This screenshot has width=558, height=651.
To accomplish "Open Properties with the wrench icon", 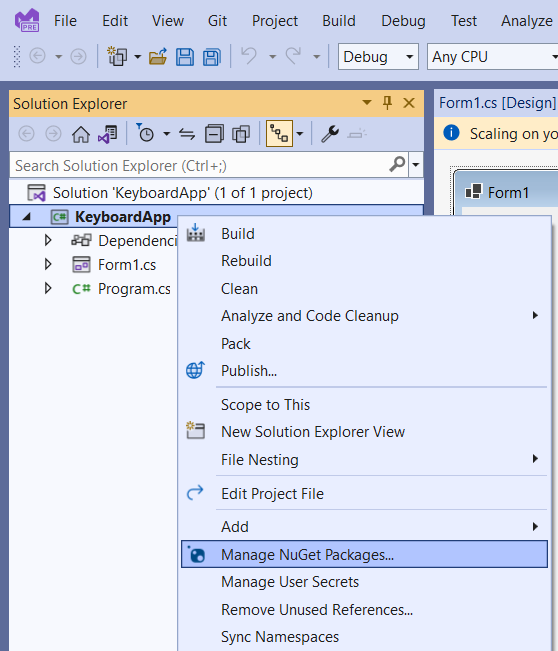I will (x=330, y=134).
